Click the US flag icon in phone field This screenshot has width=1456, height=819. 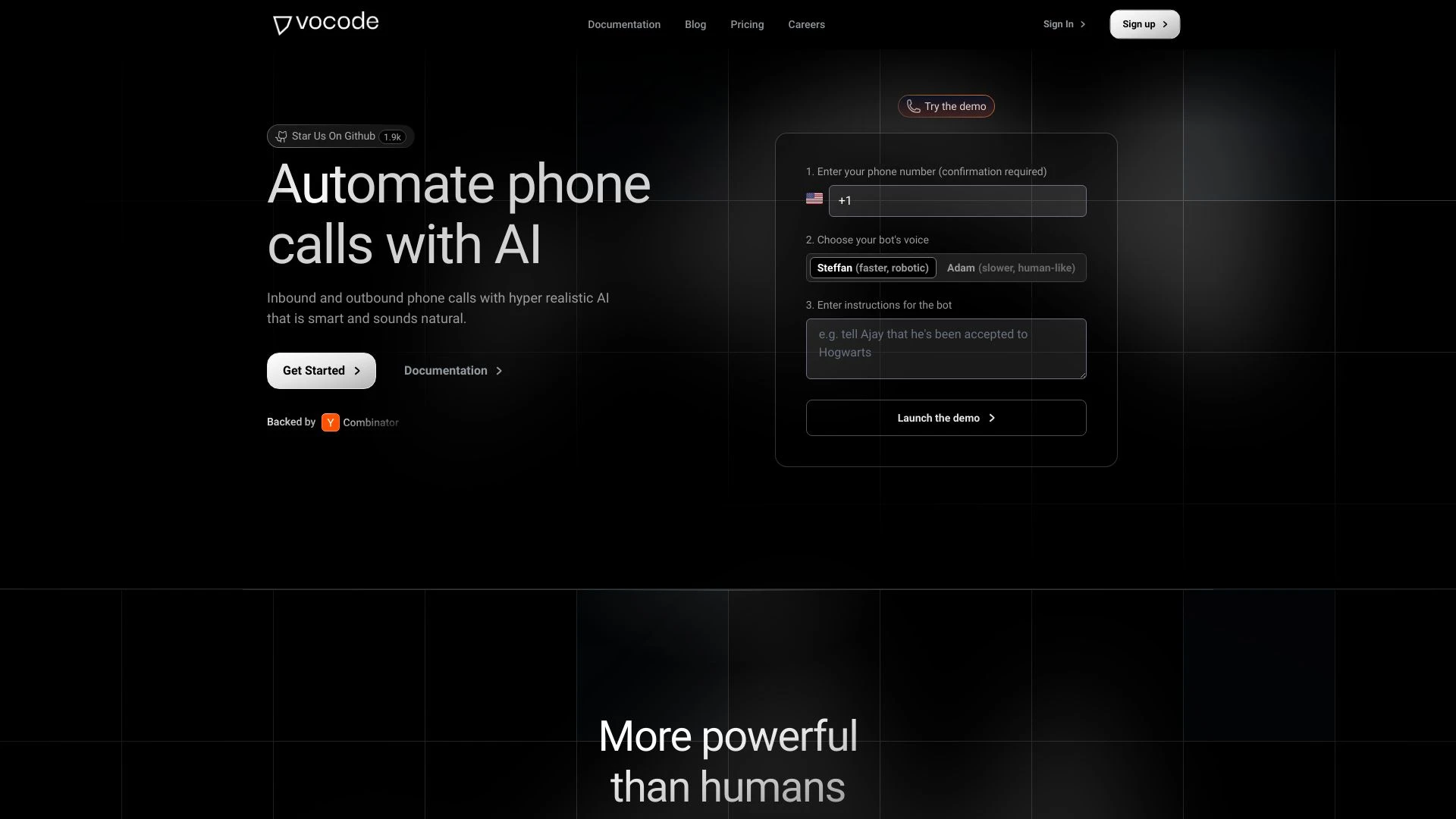point(814,199)
